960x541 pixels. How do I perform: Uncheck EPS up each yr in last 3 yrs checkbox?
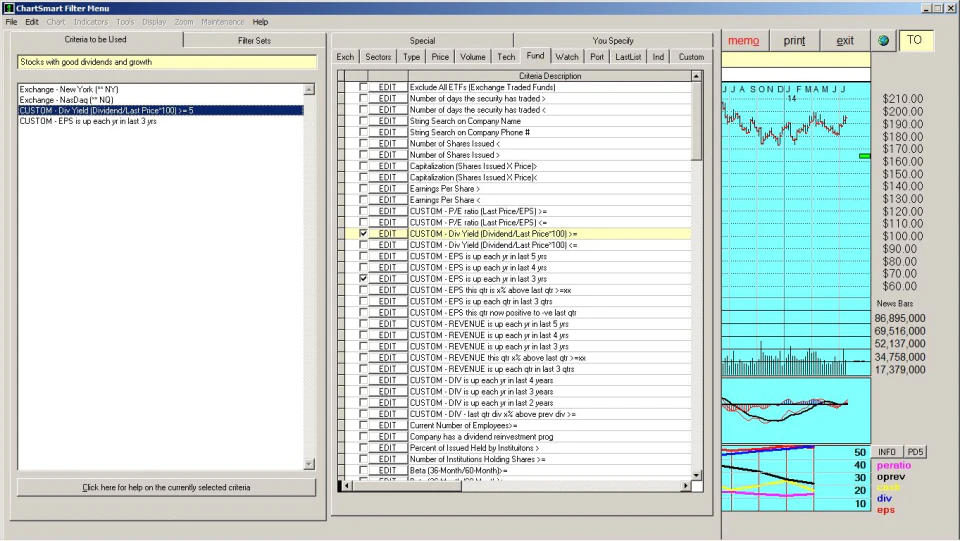tap(364, 278)
